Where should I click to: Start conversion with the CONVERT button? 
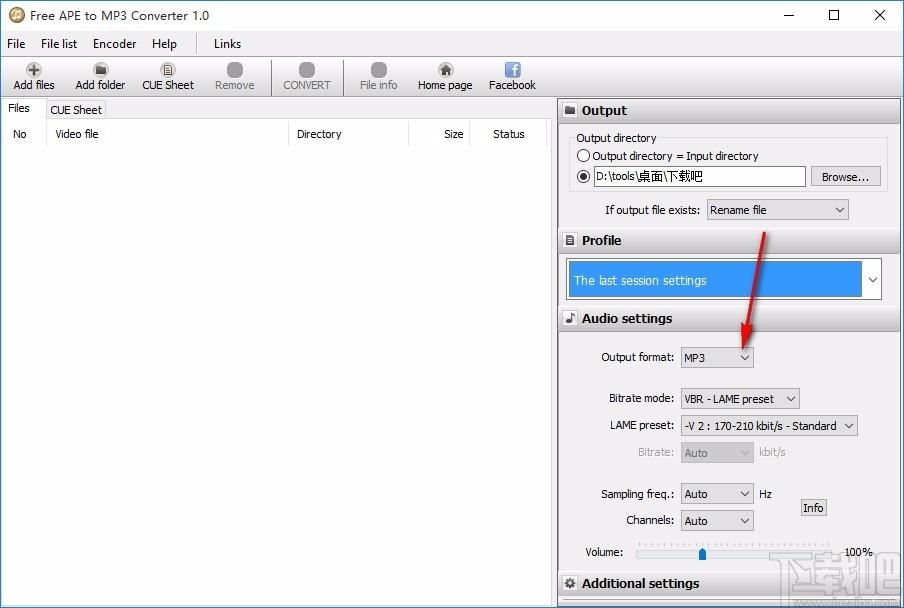pos(307,77)
